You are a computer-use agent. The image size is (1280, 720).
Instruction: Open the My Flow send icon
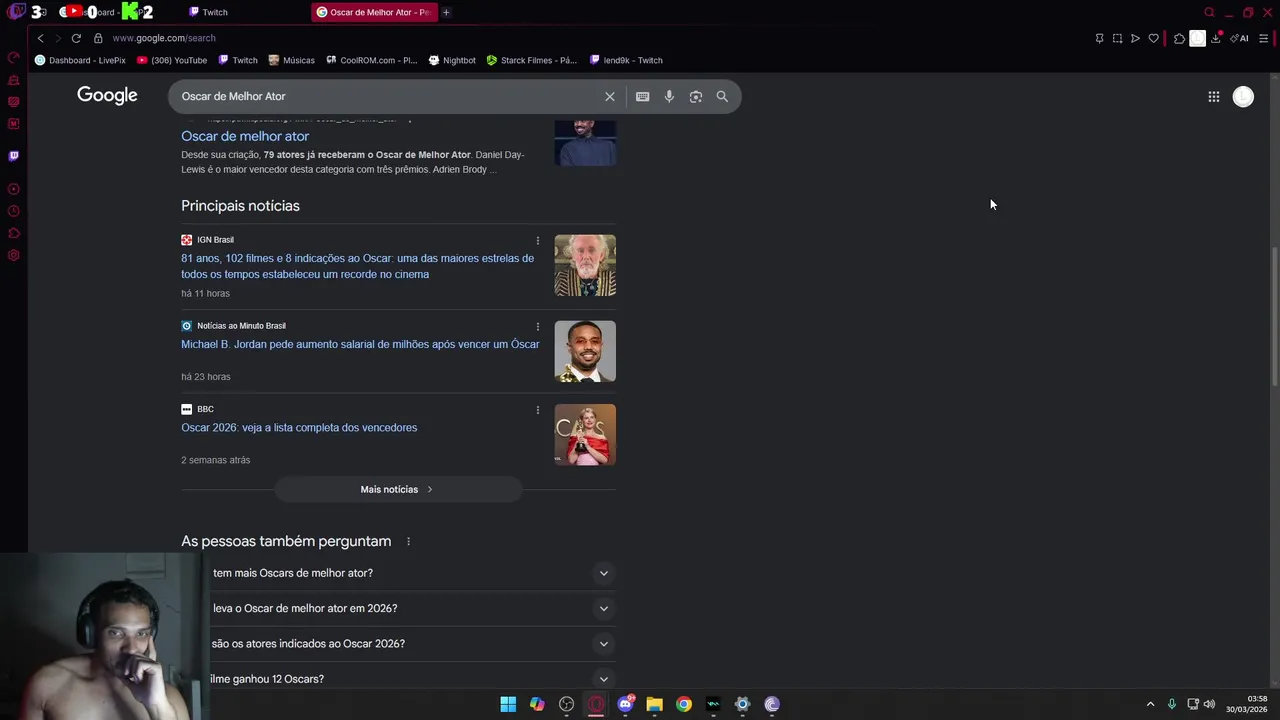pos(1135,39)
